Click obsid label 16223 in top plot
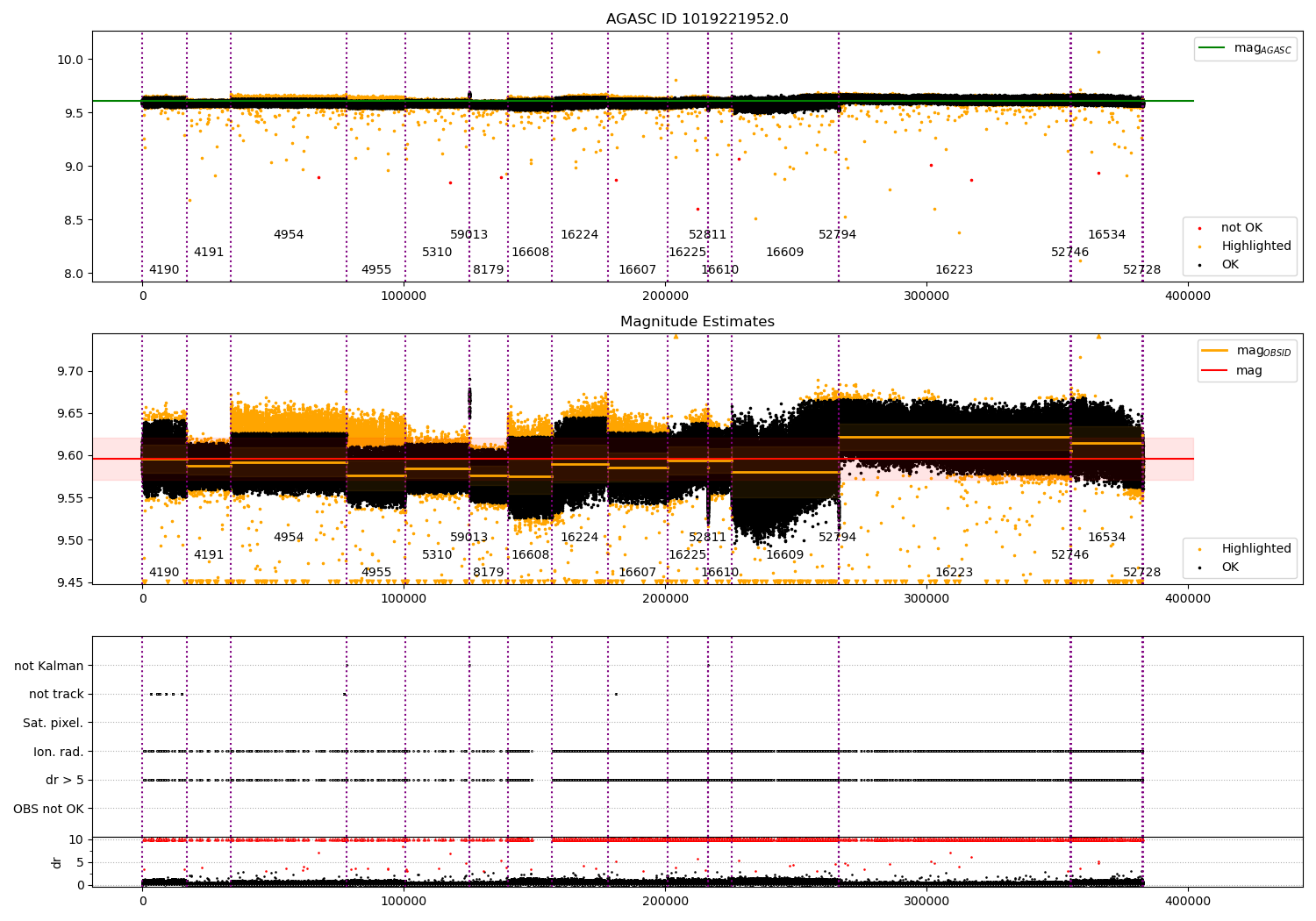1316x921 pixels. pos(955,270)
